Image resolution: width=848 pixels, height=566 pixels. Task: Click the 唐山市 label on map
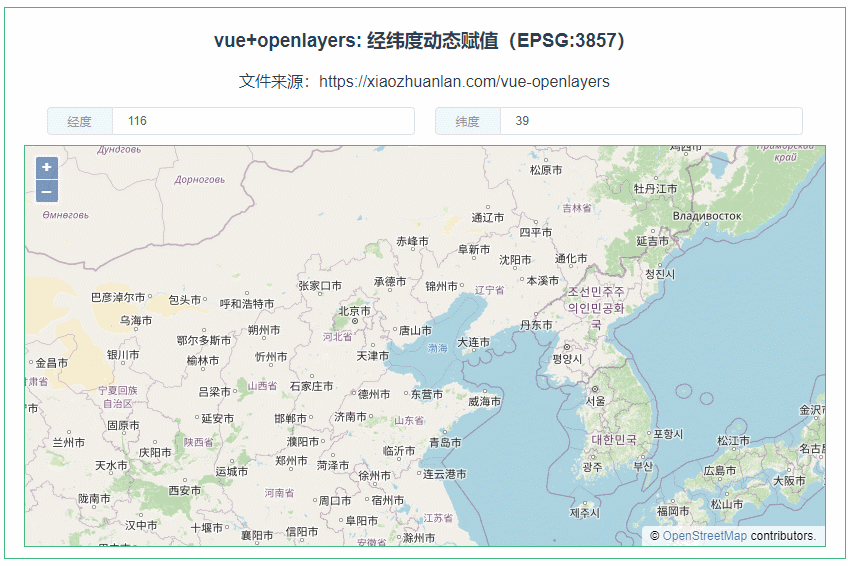415,330
